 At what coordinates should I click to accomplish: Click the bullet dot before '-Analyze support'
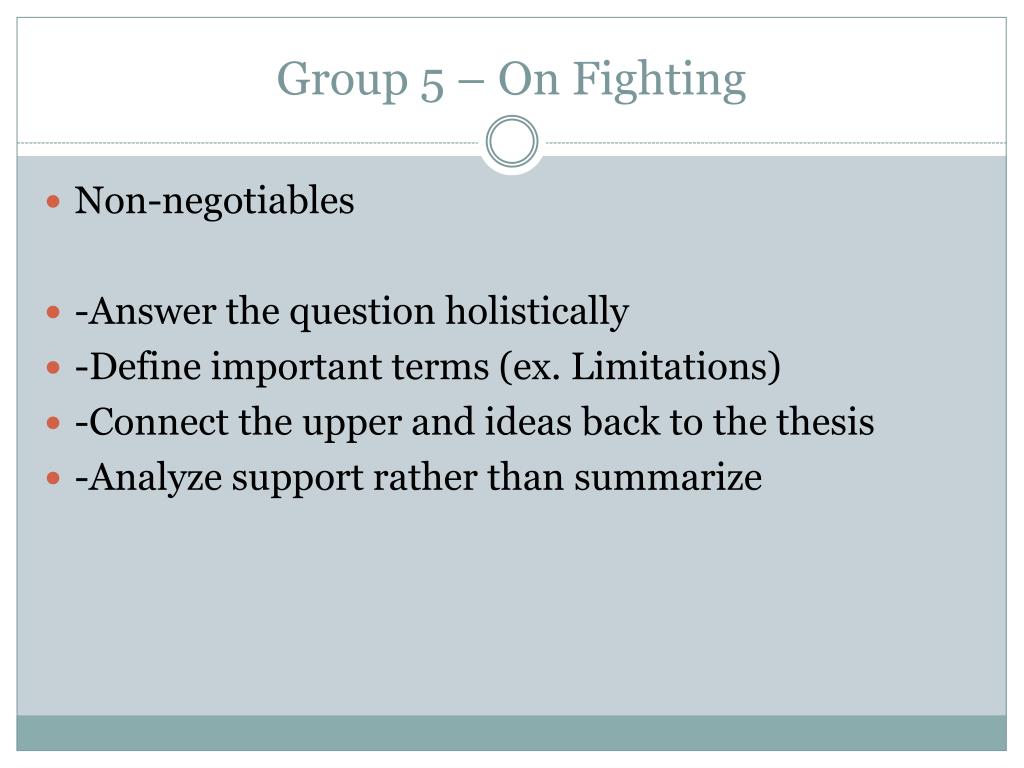(x=54, y=479)
